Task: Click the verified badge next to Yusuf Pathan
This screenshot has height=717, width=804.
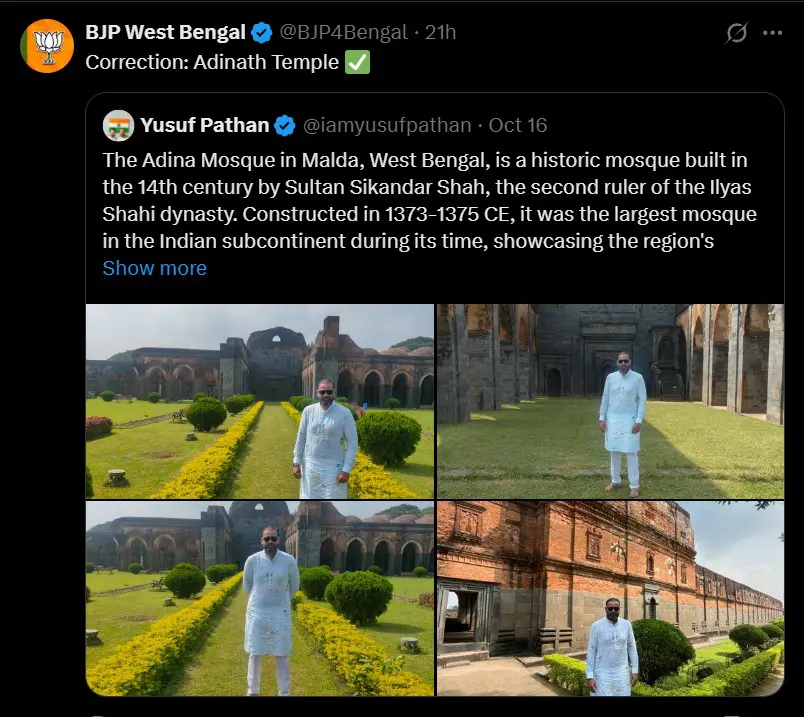Action: coord(285,125)
